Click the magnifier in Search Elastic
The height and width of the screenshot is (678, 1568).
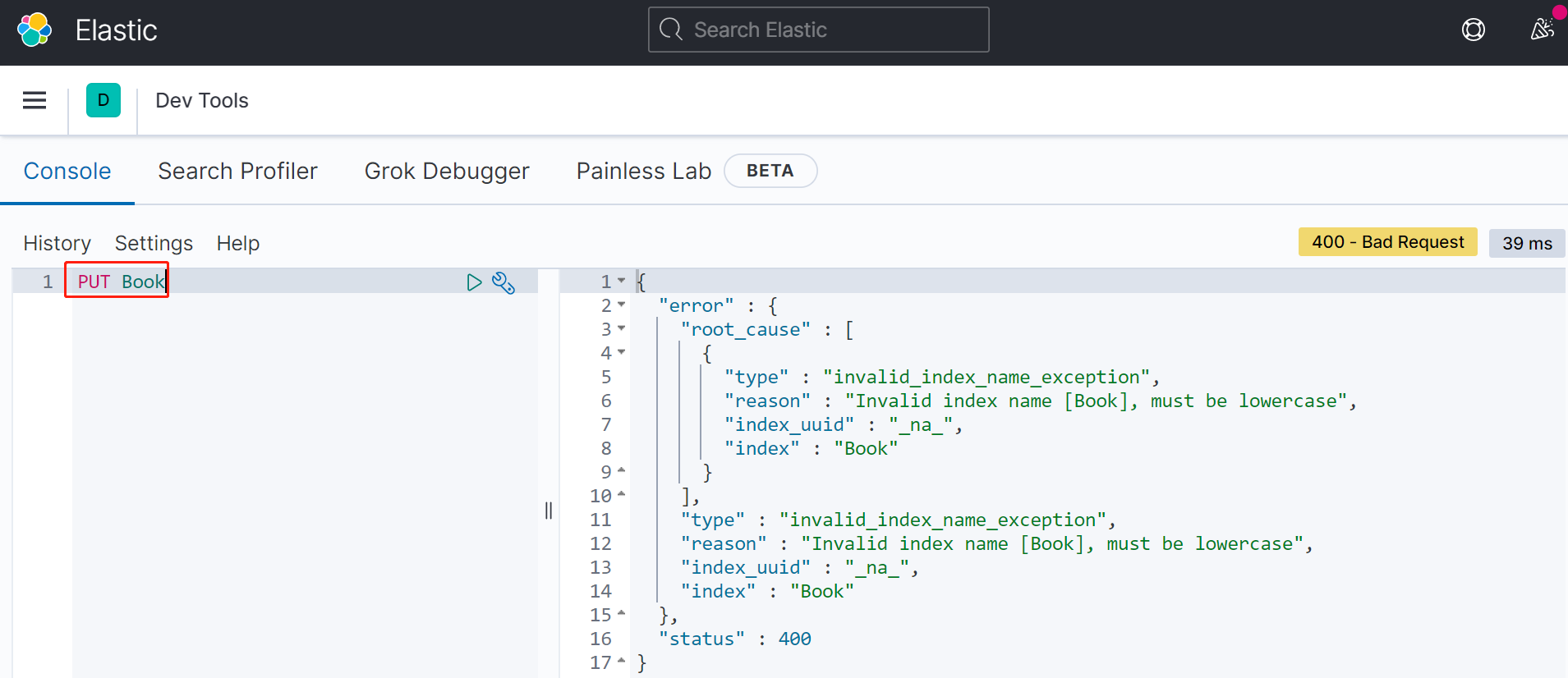tap(671, 30)
